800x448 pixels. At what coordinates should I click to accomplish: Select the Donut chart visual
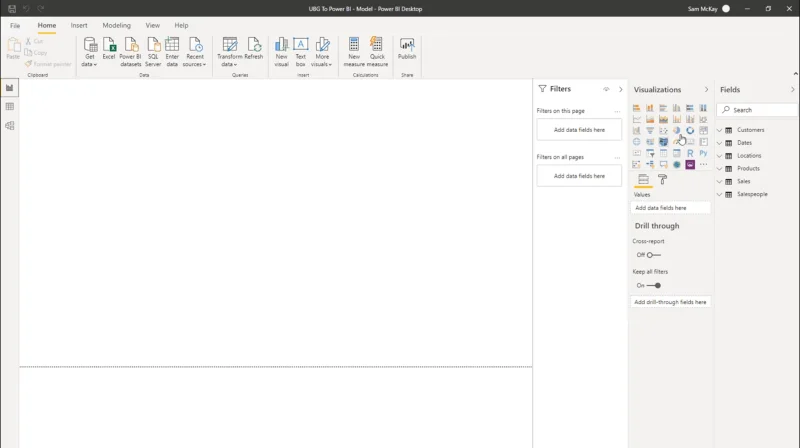690,130
